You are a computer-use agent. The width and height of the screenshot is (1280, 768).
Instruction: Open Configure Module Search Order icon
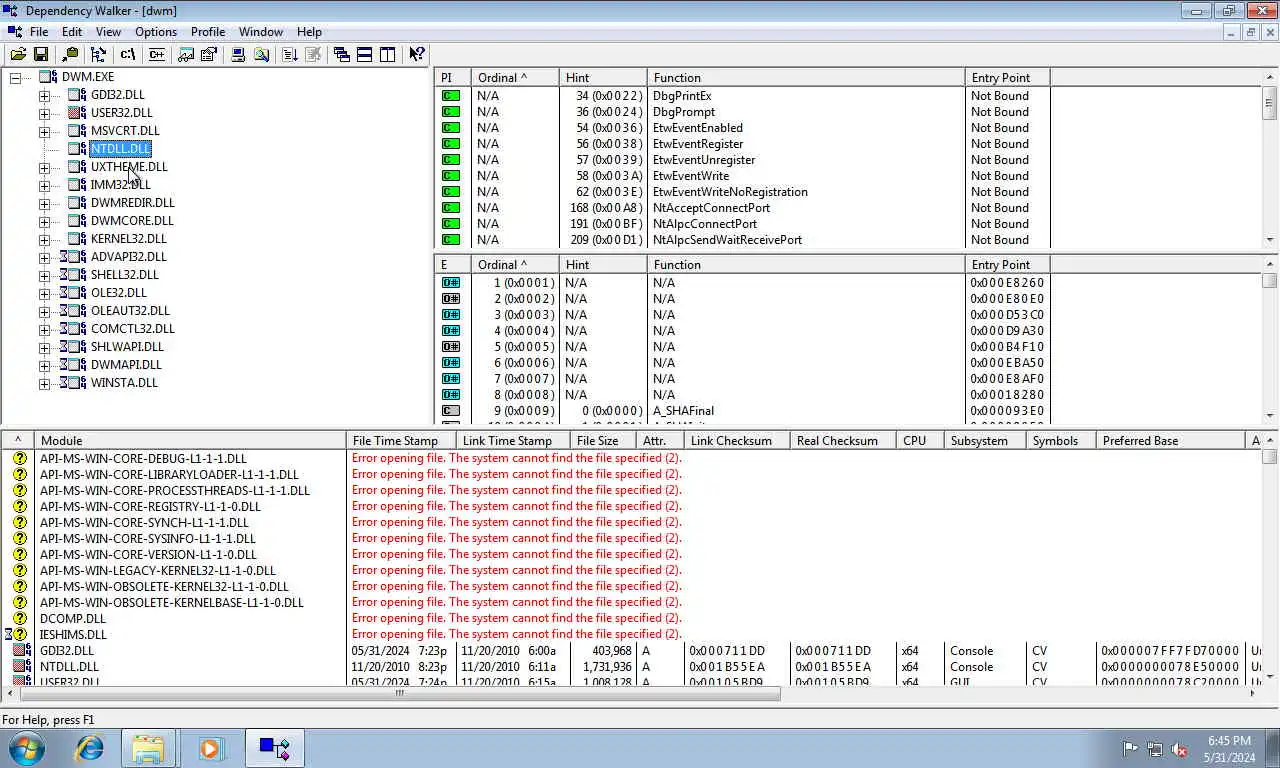[261, 55]
